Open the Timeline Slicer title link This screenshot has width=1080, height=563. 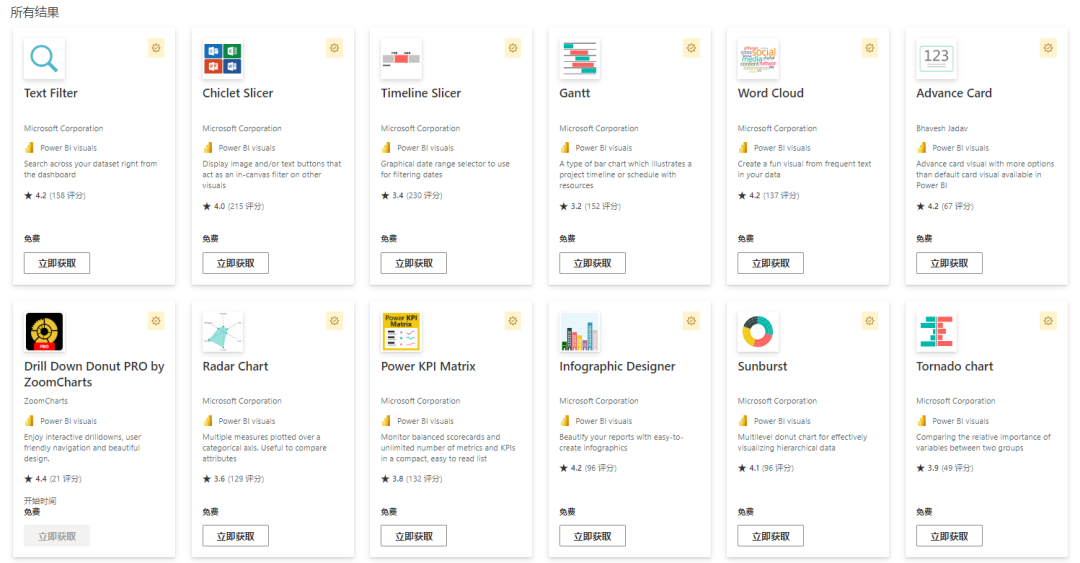(421, 93)
